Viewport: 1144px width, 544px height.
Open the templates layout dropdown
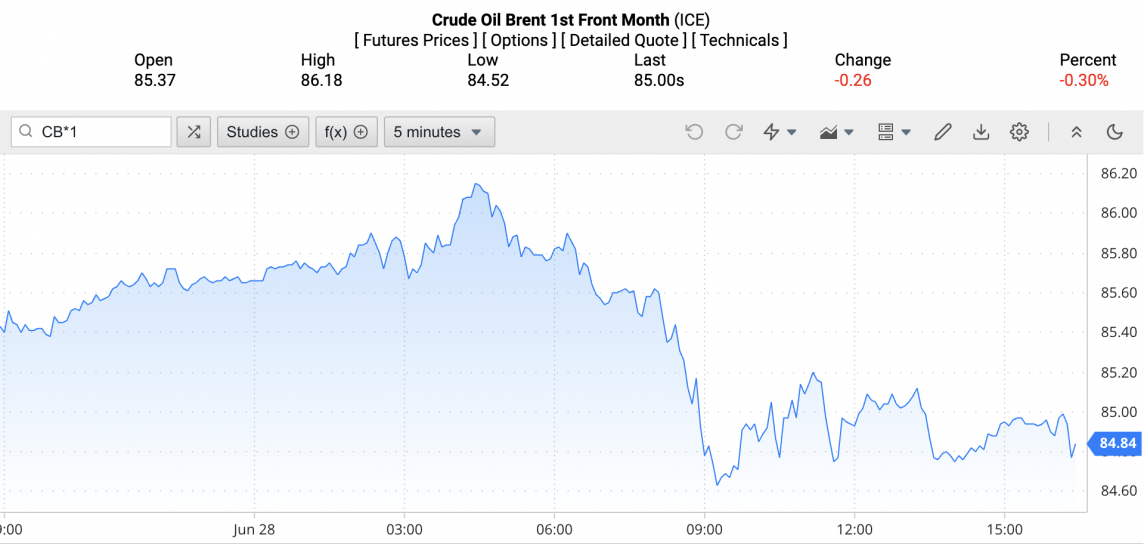(893, 132)
